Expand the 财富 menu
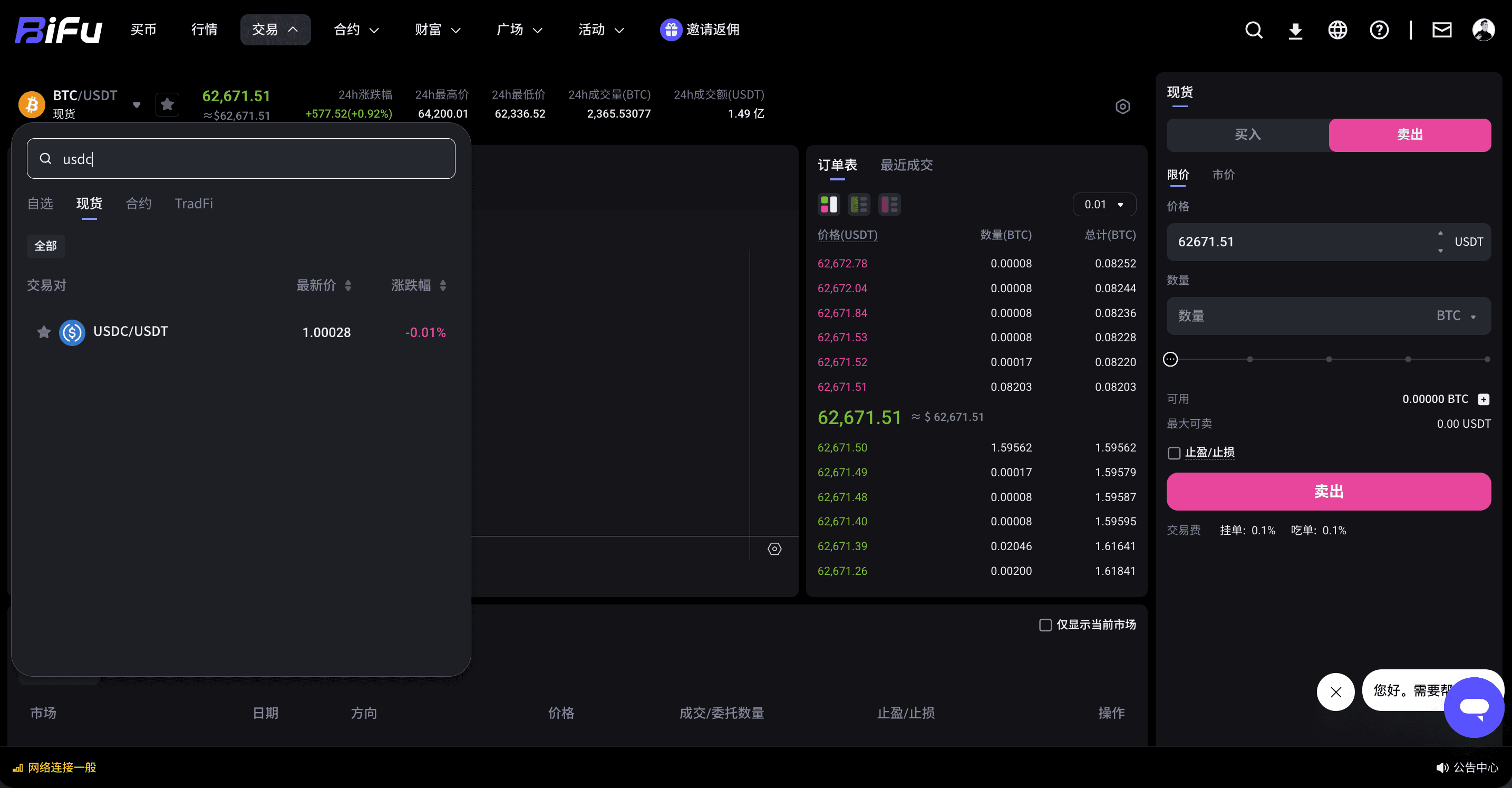This screenshot has width=1512, height=788. click(x=437, y=30)
